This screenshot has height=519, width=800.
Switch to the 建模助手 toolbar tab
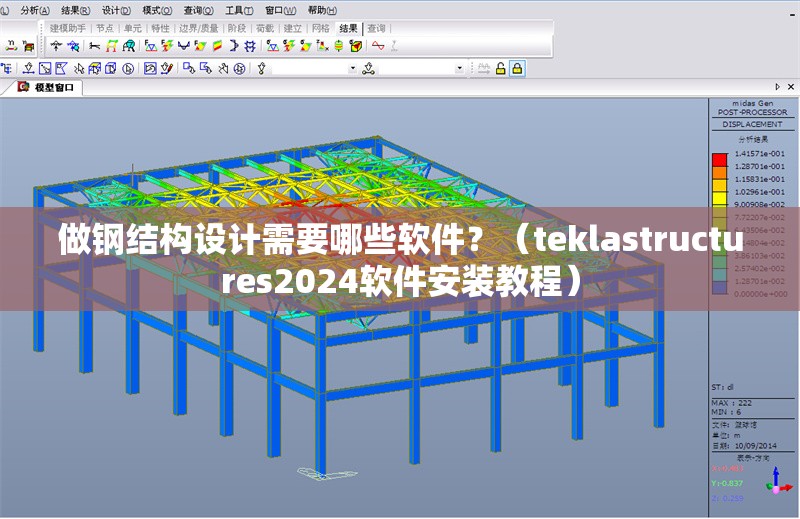(67, 29)
